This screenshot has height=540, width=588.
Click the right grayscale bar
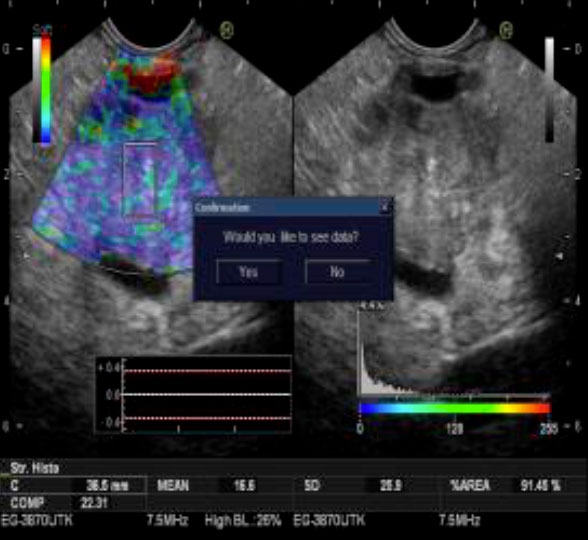point(549,89)
